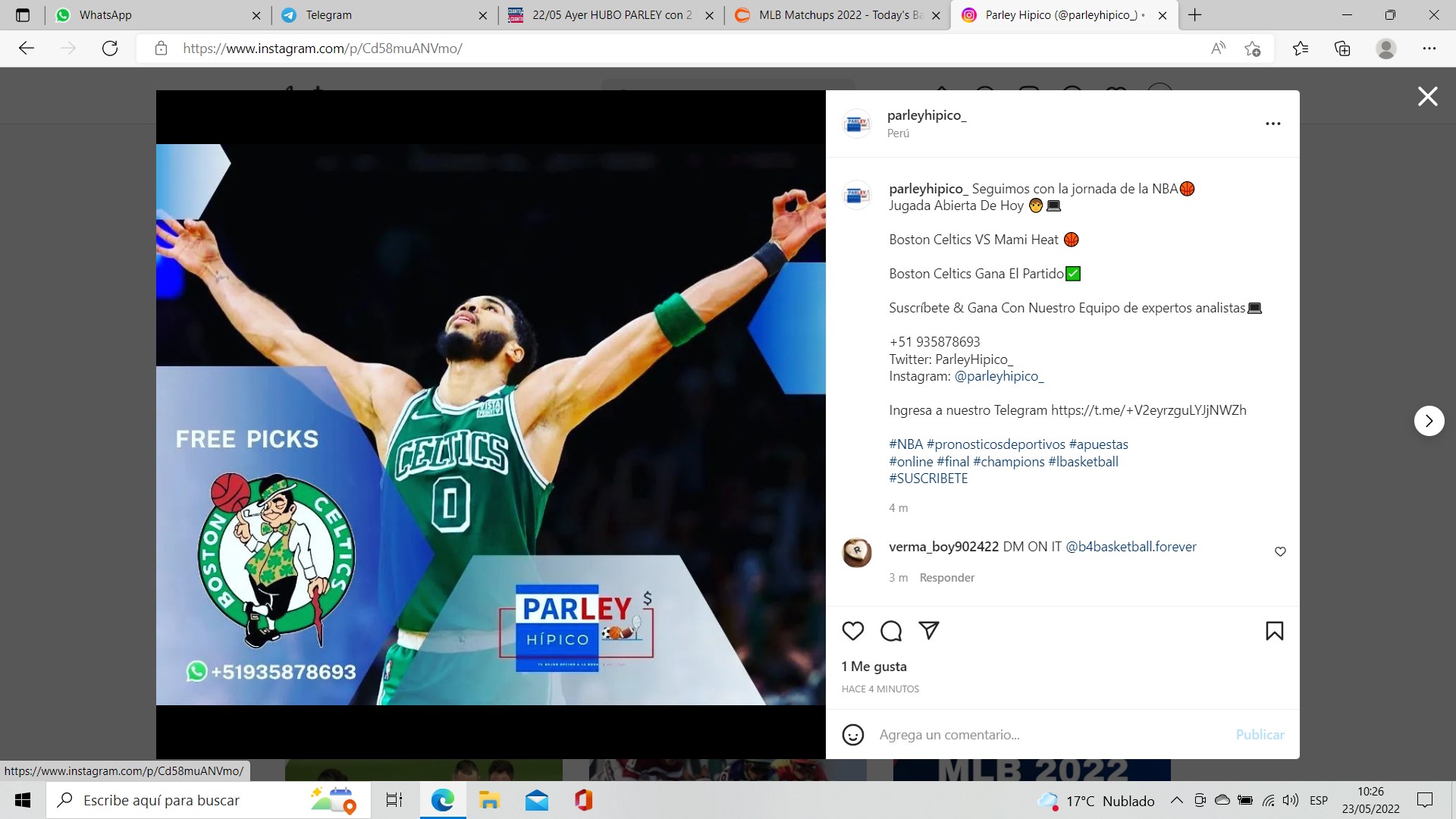Image resolution: width=1456 pixels, height=819 pixels.
Task: Open the taskbar clock and date
Action: tap(1370, 800)
